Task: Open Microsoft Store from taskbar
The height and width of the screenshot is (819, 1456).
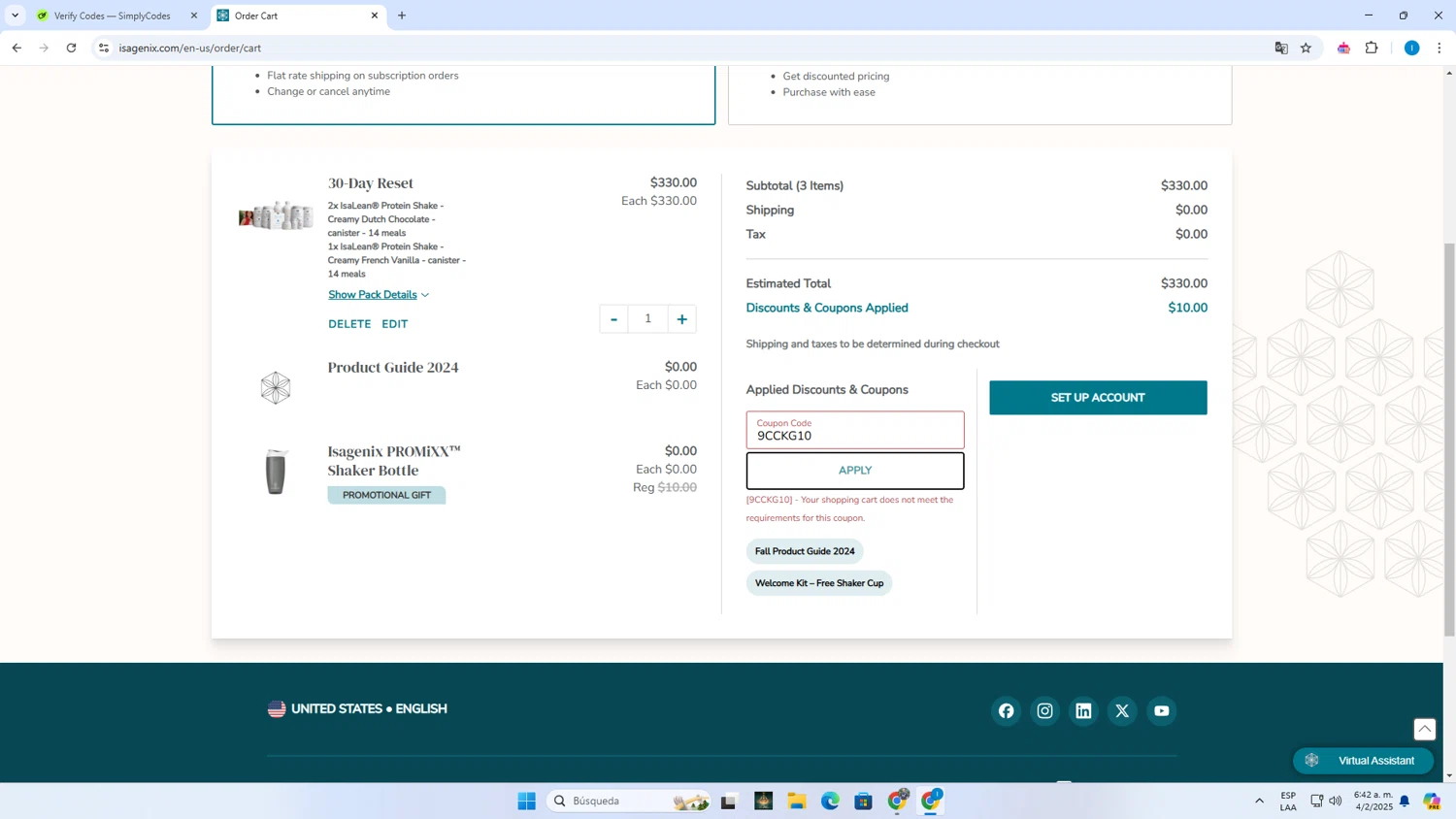Action: pyautogui.click(x=864, y=801)
